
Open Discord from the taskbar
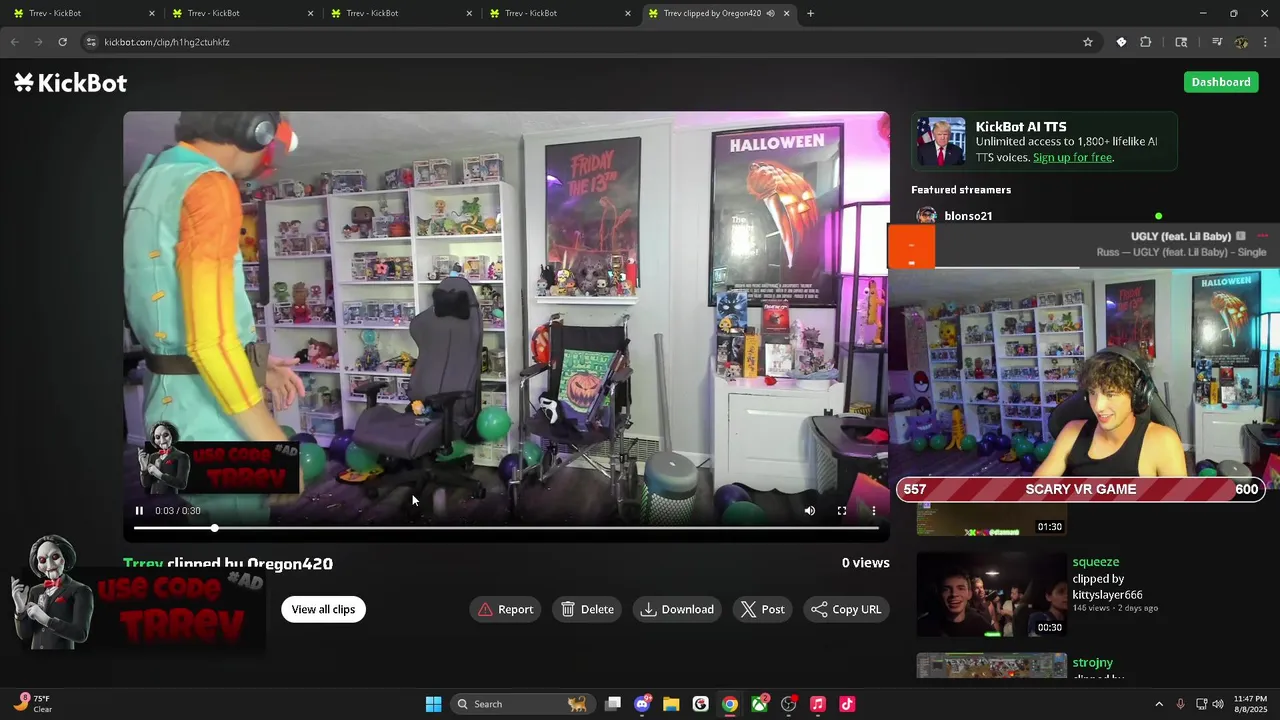pos(642,704)
